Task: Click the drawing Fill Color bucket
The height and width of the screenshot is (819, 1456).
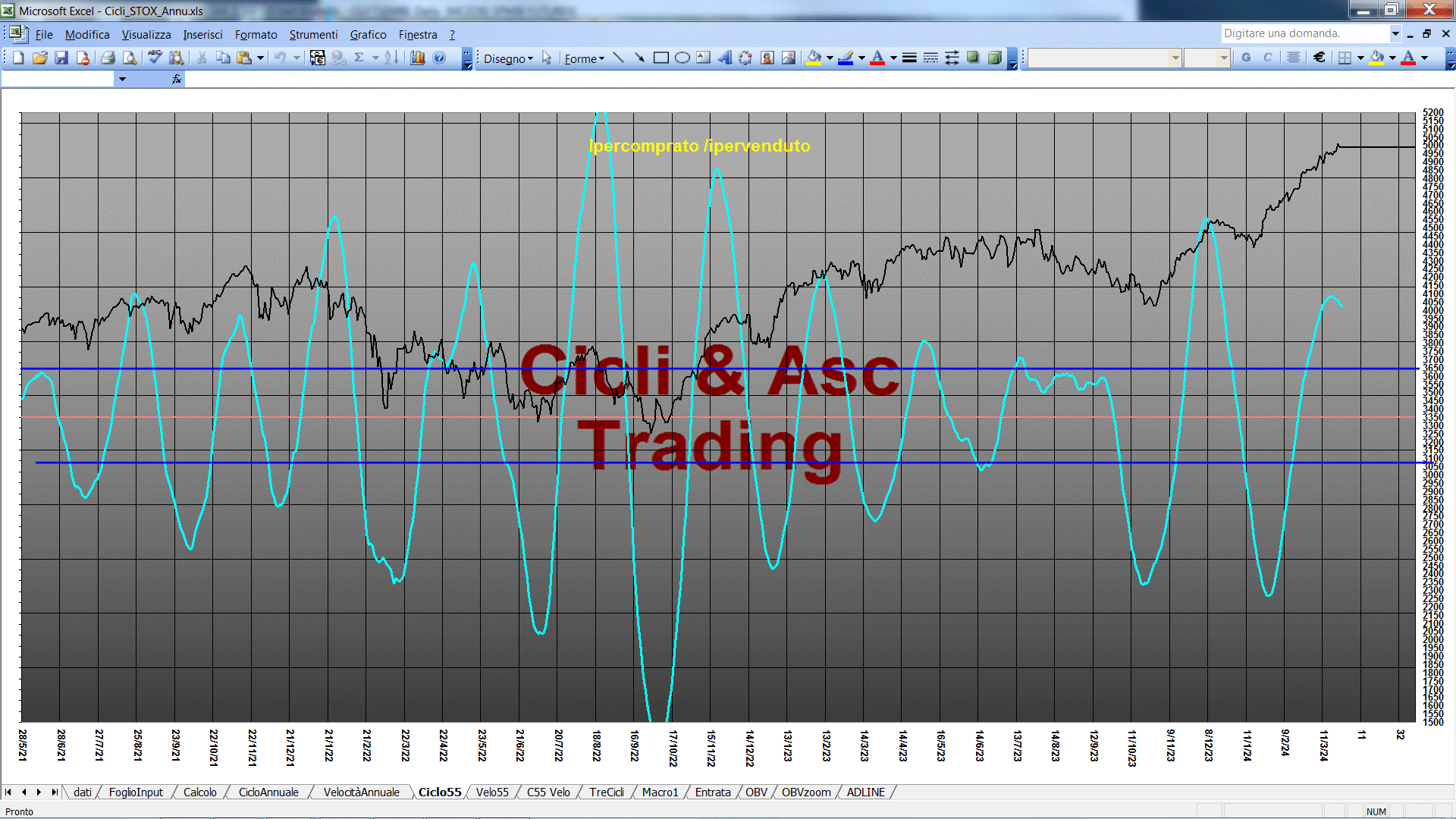Action: (814, 58)
